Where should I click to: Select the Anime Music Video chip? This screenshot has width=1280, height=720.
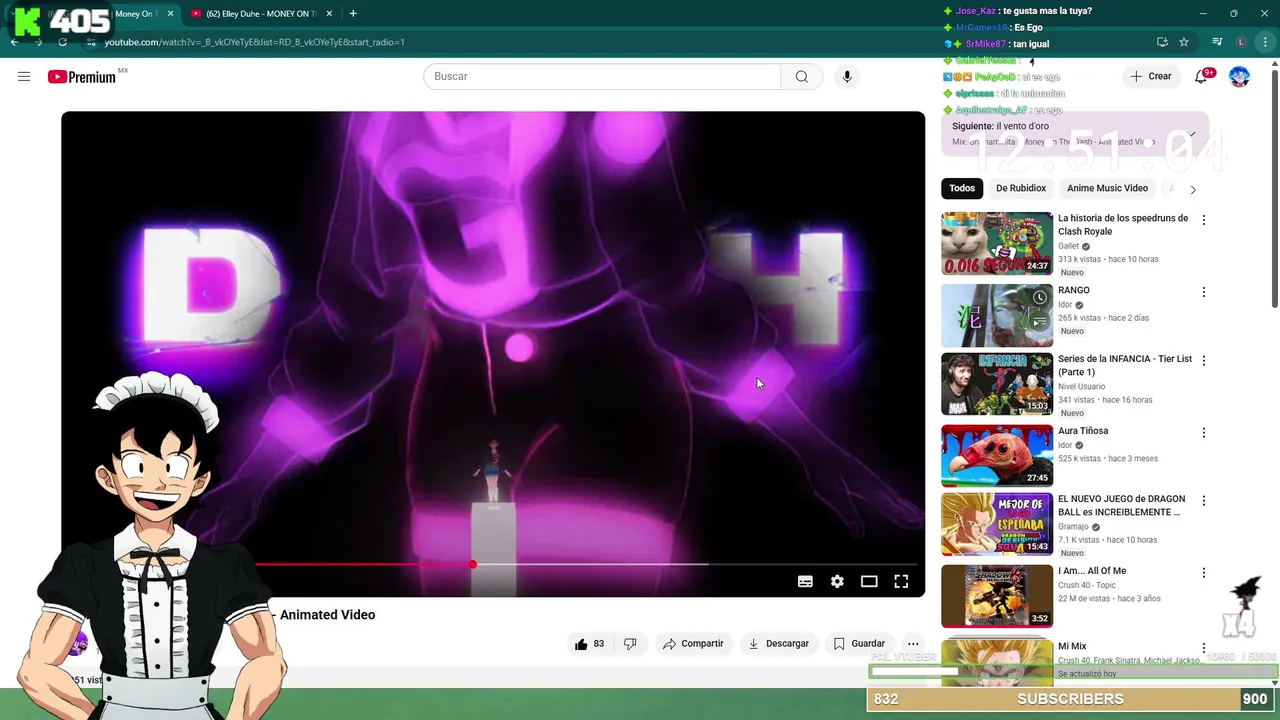(1107, 188)
